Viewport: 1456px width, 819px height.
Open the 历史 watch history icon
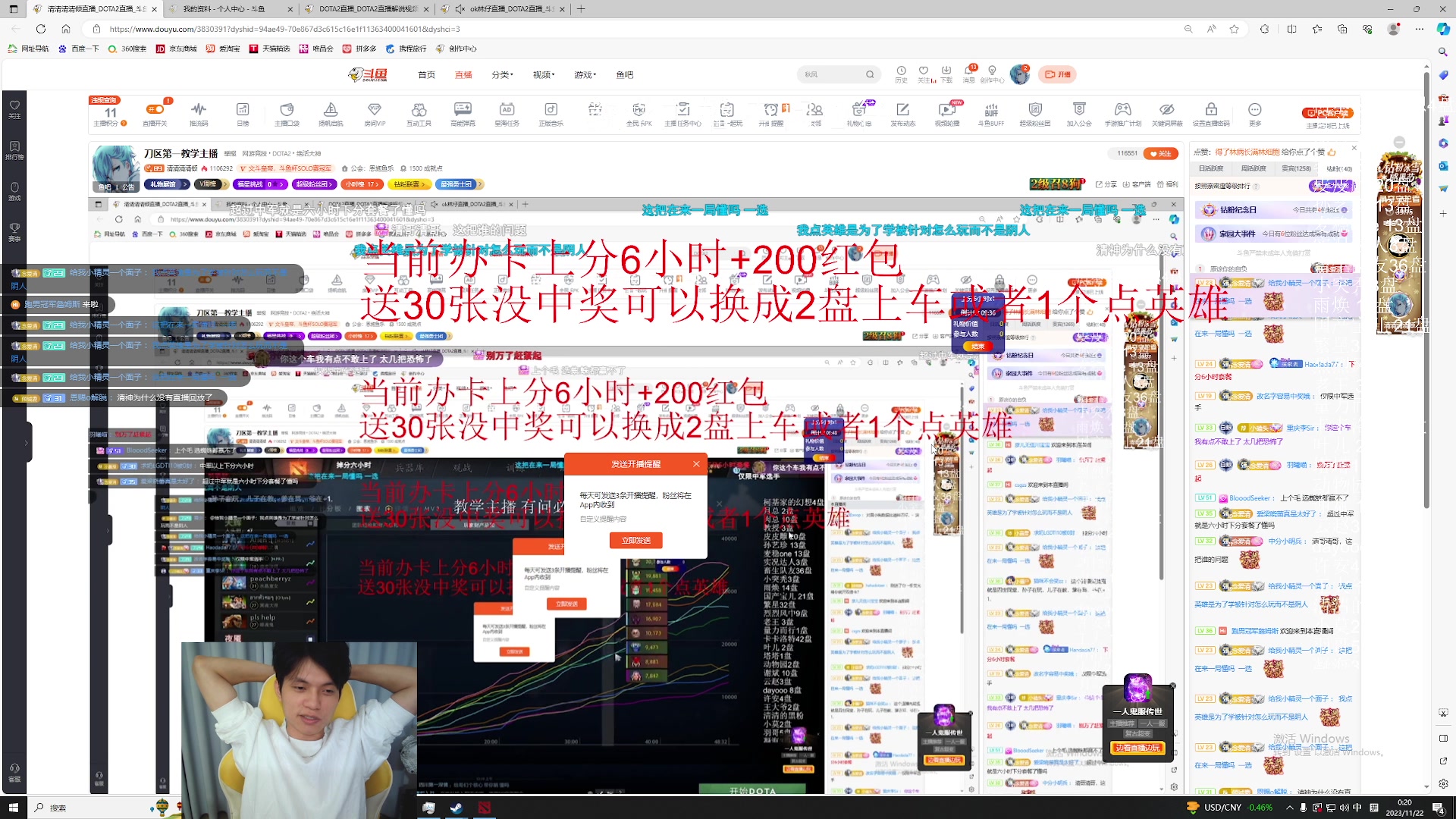pyautogui.click(x=901, y=74)
